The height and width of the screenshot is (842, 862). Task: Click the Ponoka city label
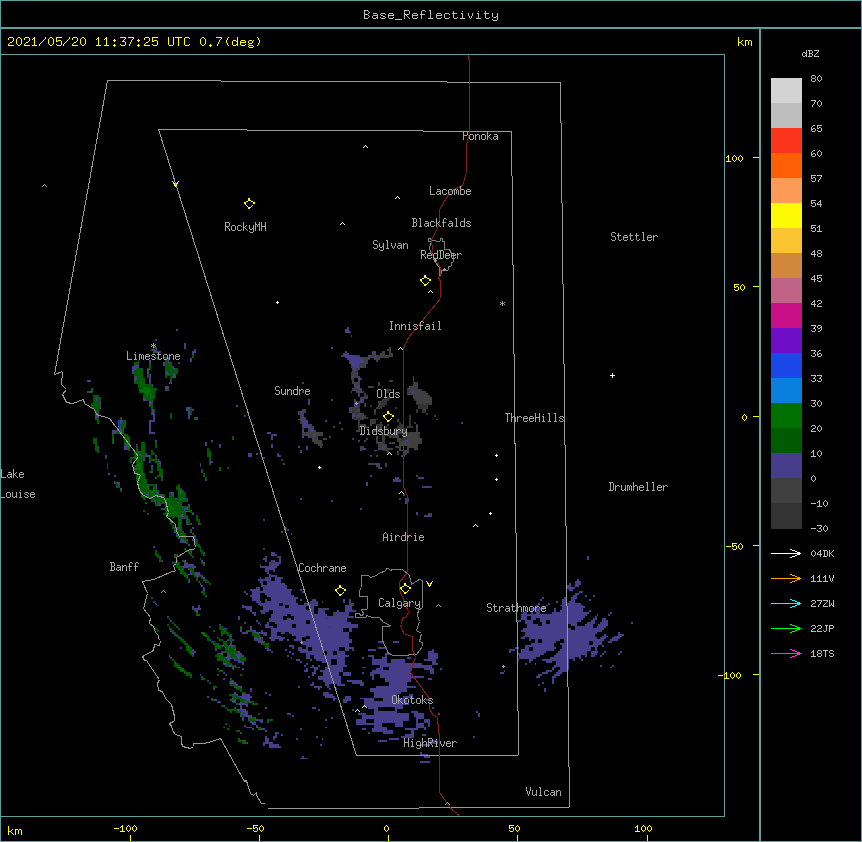pyautogui.click(x=480, y=136)
